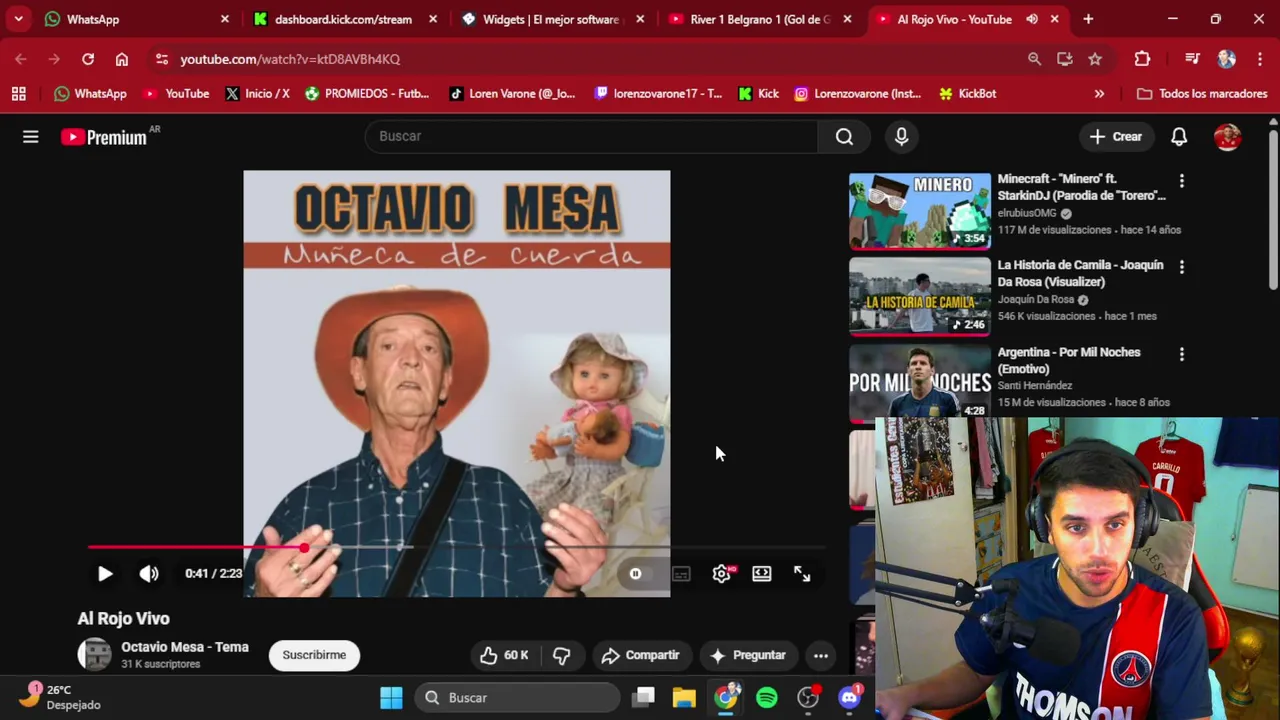Open the zoom magnifier in address bar
The height and width of the screenshot is (720, 1280).
tap(1034, 59)
